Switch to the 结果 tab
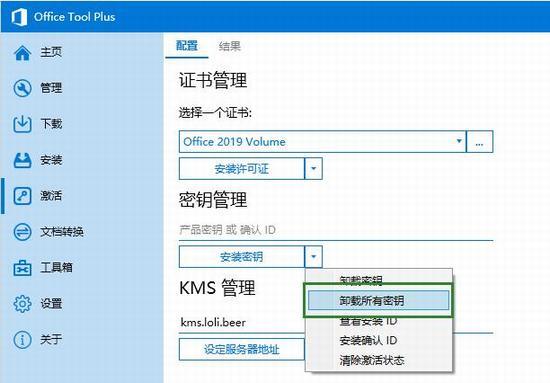The height and width of the screenshot is (383, 550). (x=230, y=46)
